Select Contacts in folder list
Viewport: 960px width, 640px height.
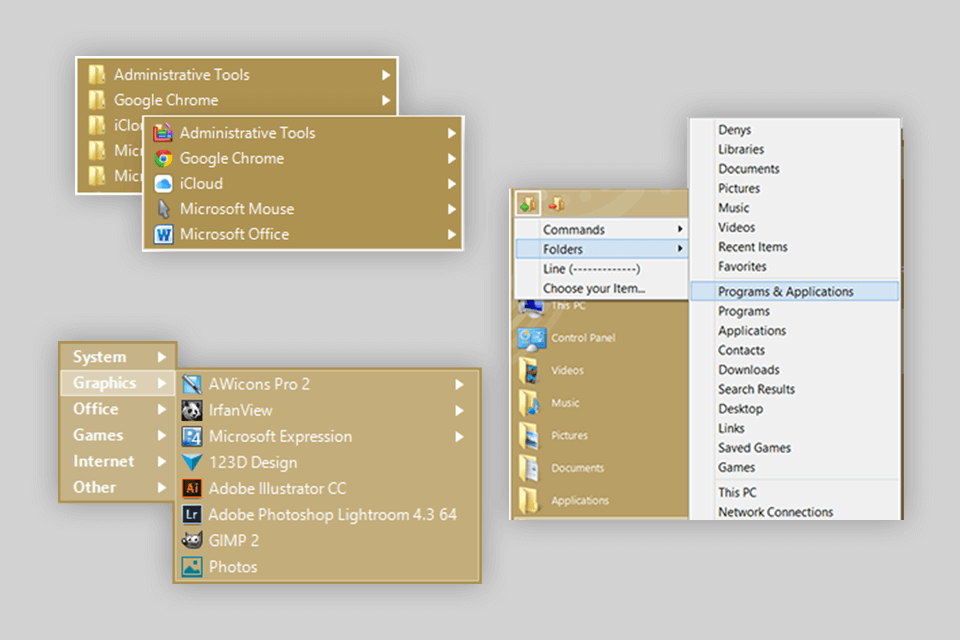click(x=795, y=350)
